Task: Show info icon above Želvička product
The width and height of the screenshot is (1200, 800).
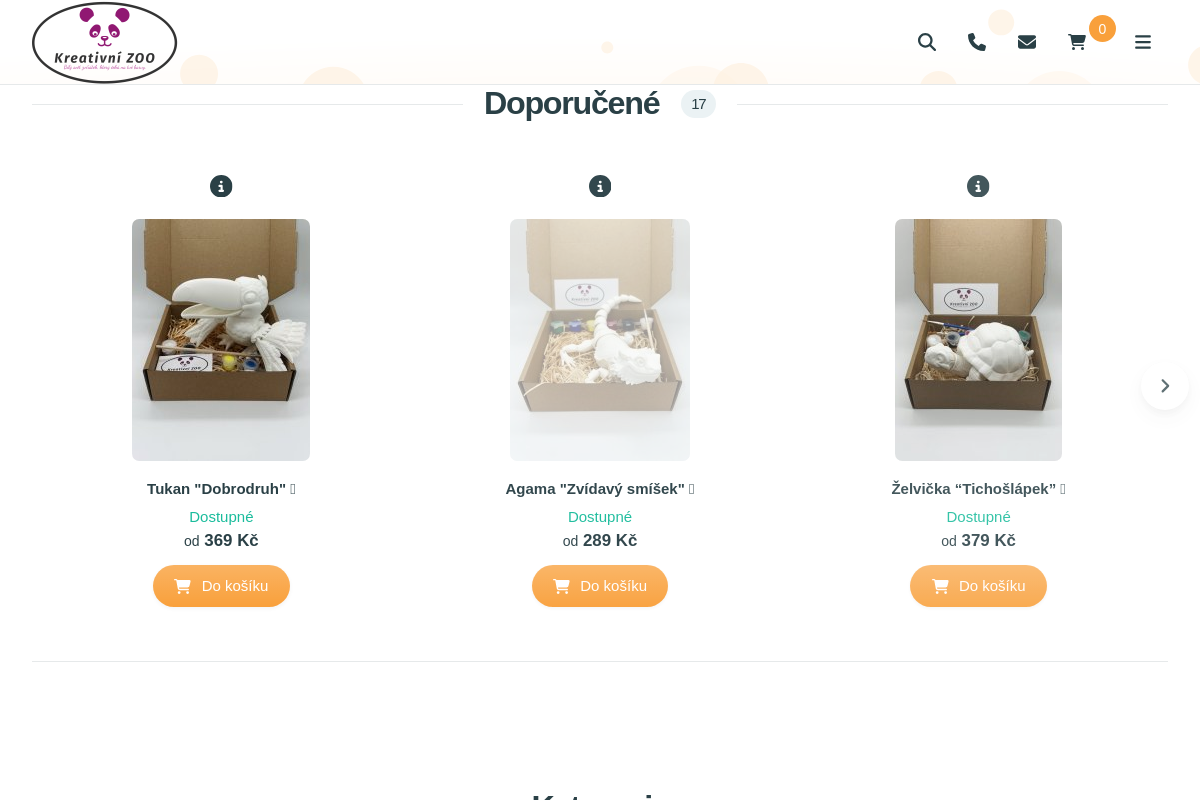Action: tap(978, 186)
